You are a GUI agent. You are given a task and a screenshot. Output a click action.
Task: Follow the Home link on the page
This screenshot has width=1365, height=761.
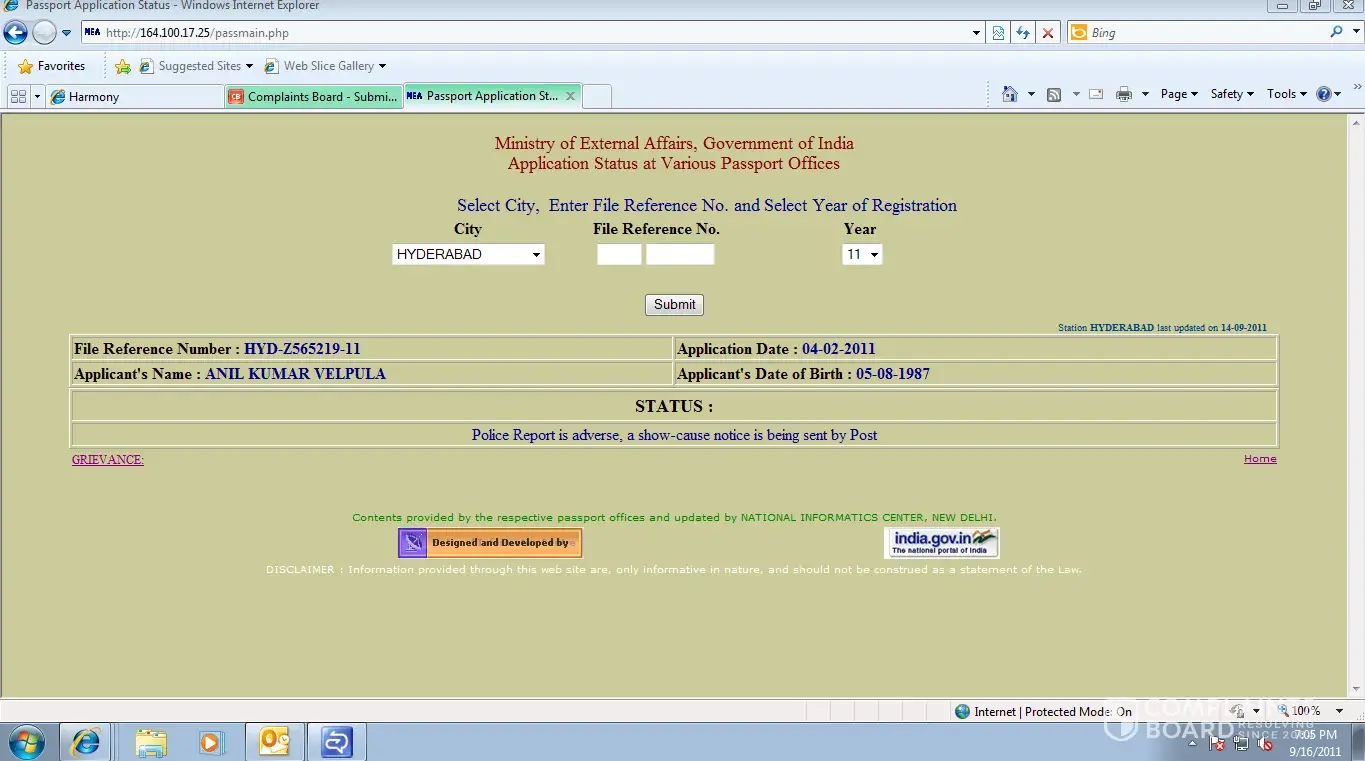click(1260, 459)
